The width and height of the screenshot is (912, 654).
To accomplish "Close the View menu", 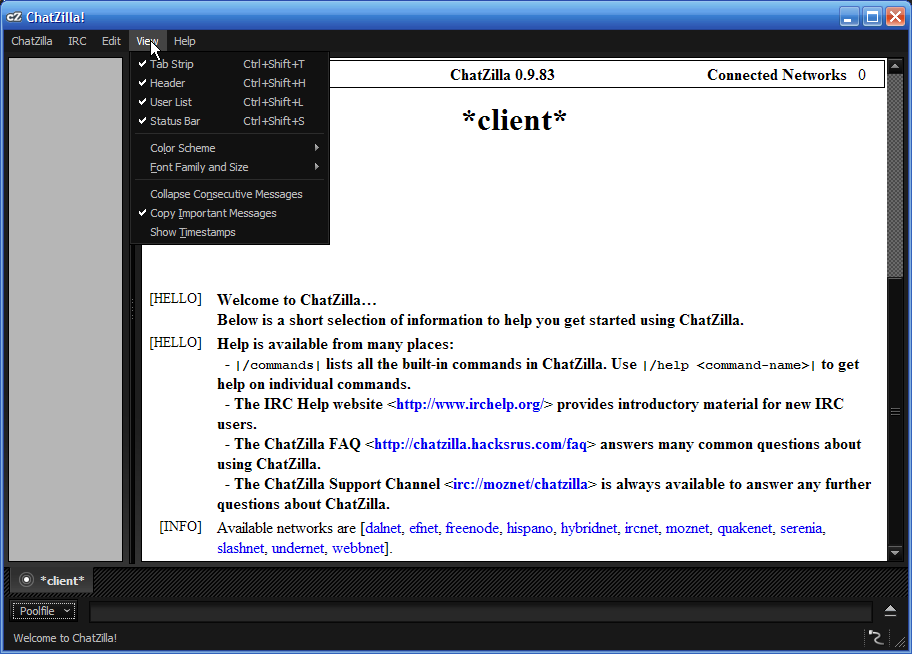I will (x=147, y=41).
